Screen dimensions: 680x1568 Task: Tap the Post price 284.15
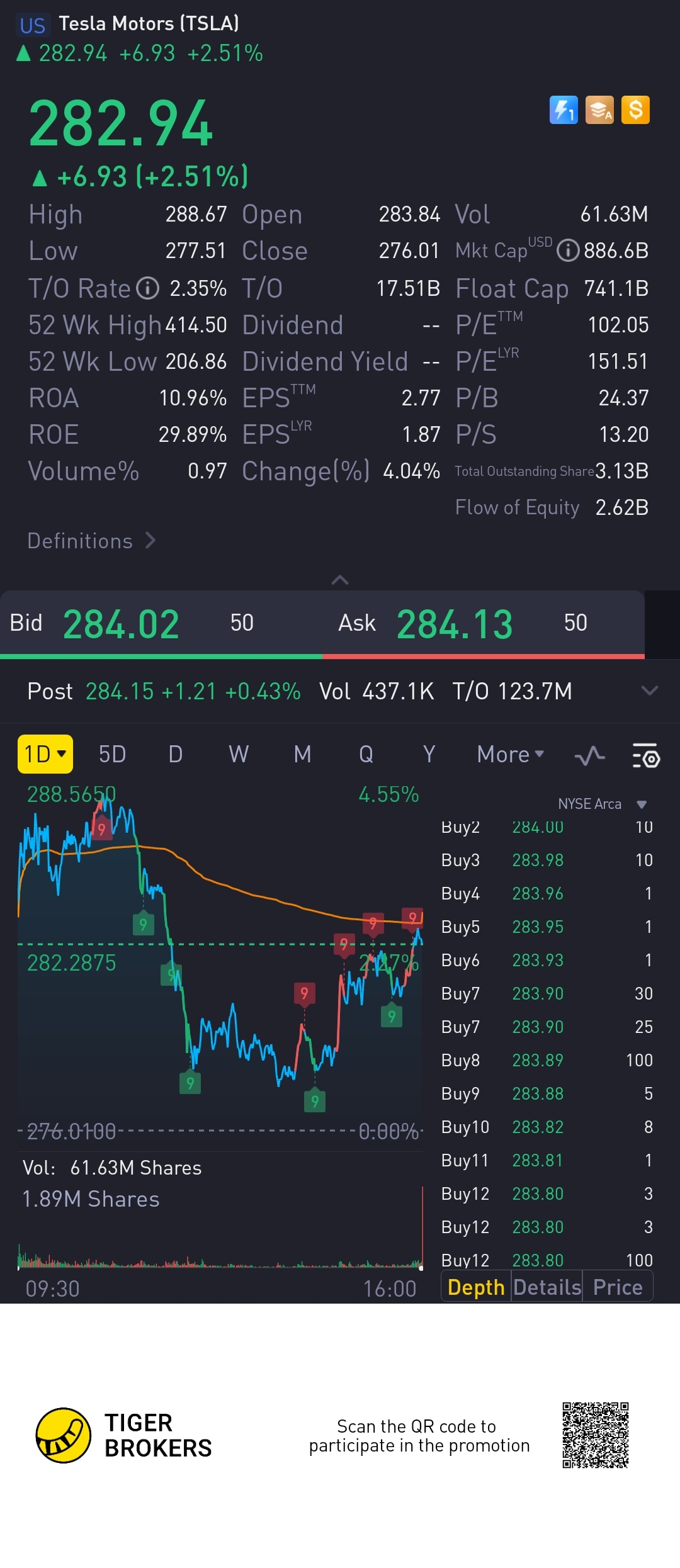pos(120,691)
